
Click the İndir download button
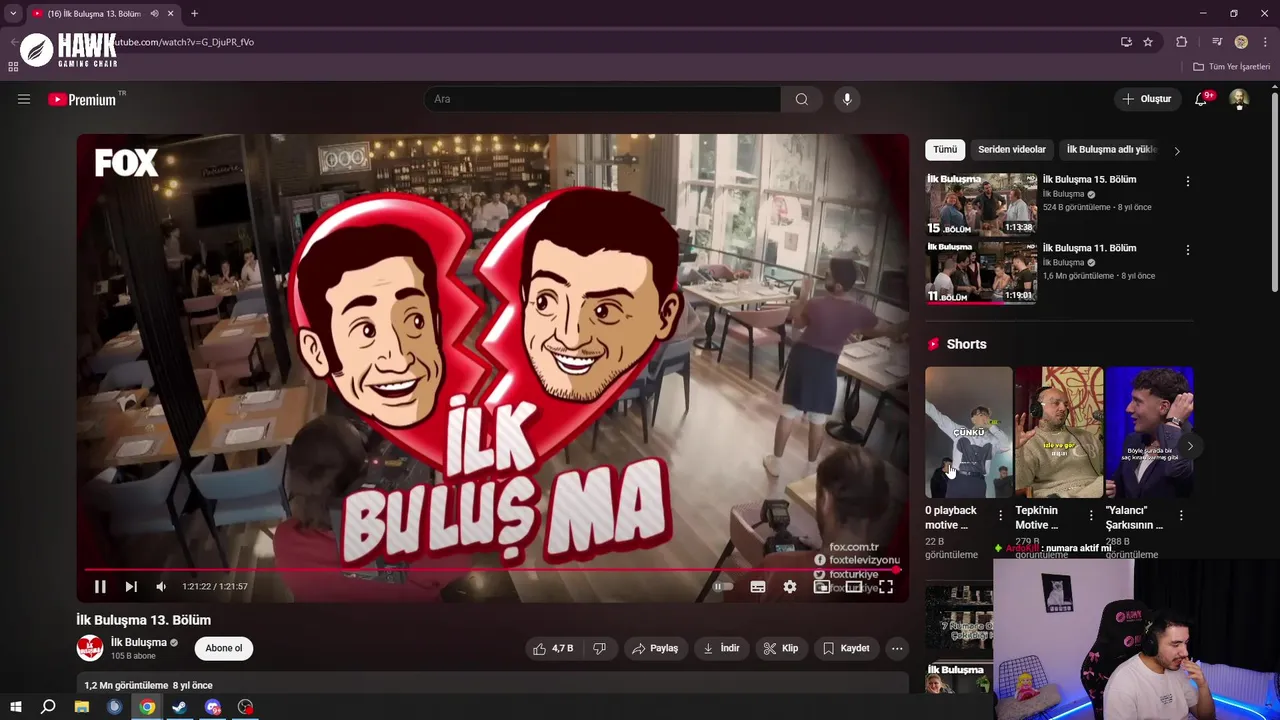click(x=721, y=648)
